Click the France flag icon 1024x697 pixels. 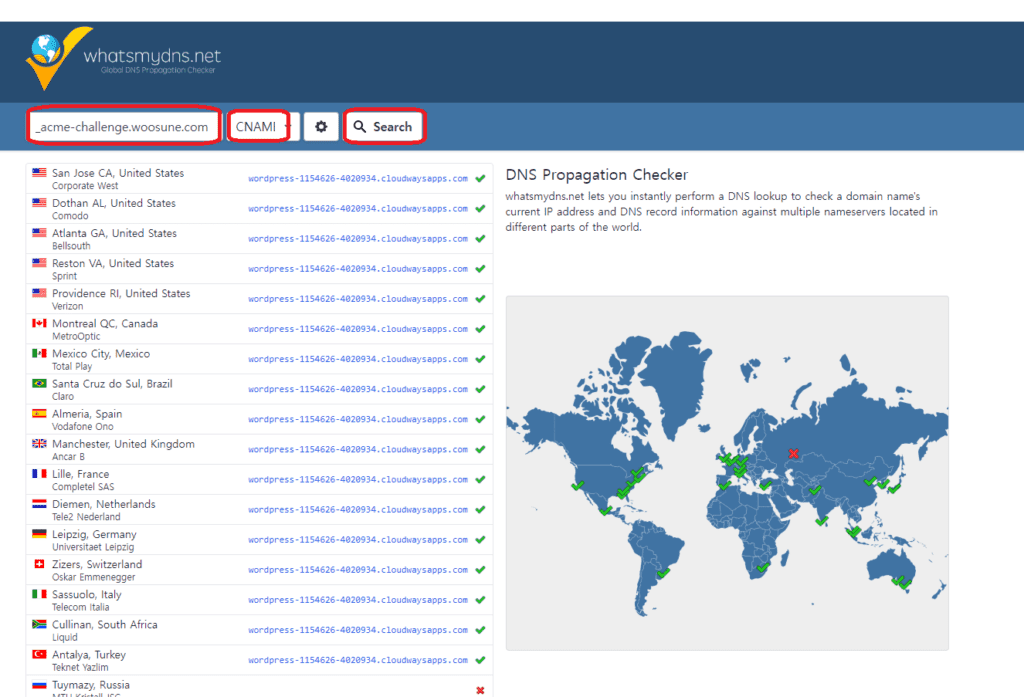point(39,474)
